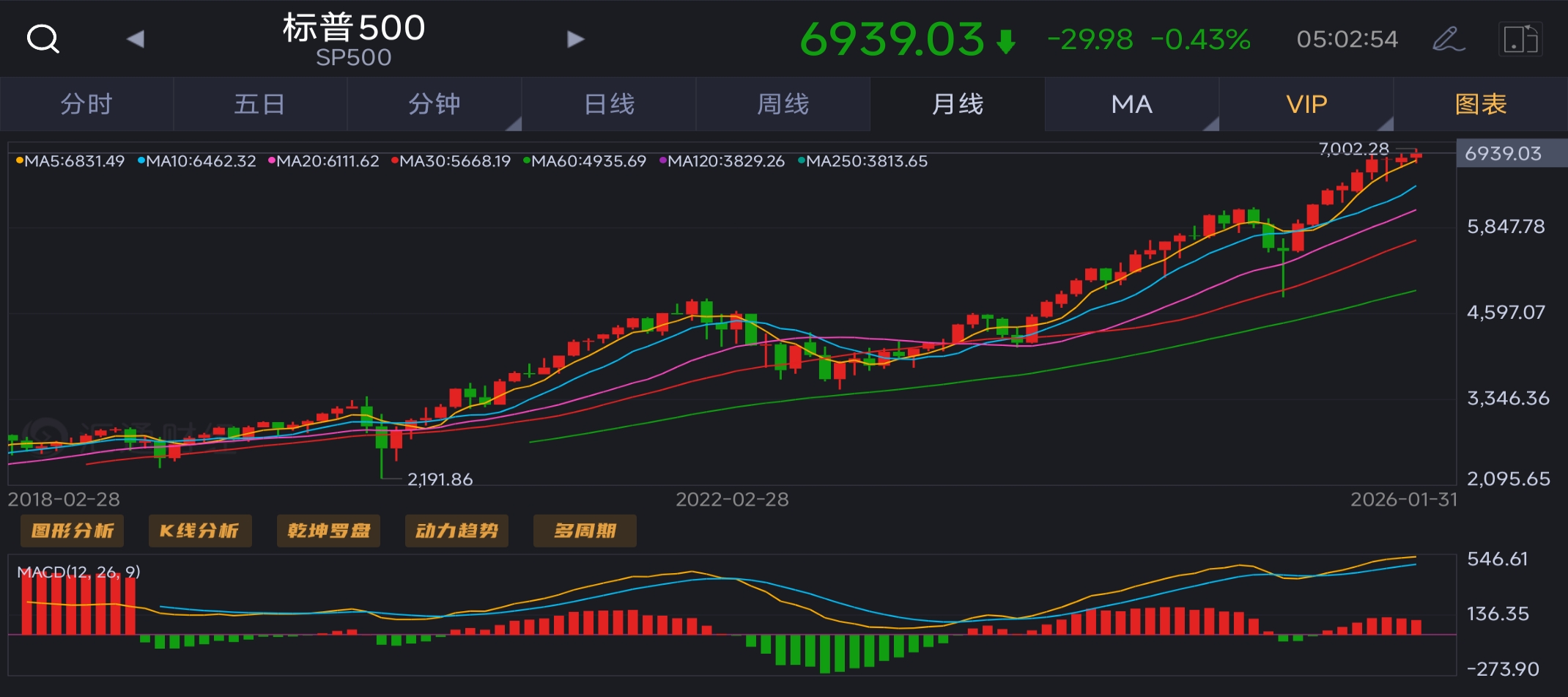This screenshot has width=1568, height=697.
Task: Click the 136.35 MACD axis label
Action: (x=1498, y=613)
